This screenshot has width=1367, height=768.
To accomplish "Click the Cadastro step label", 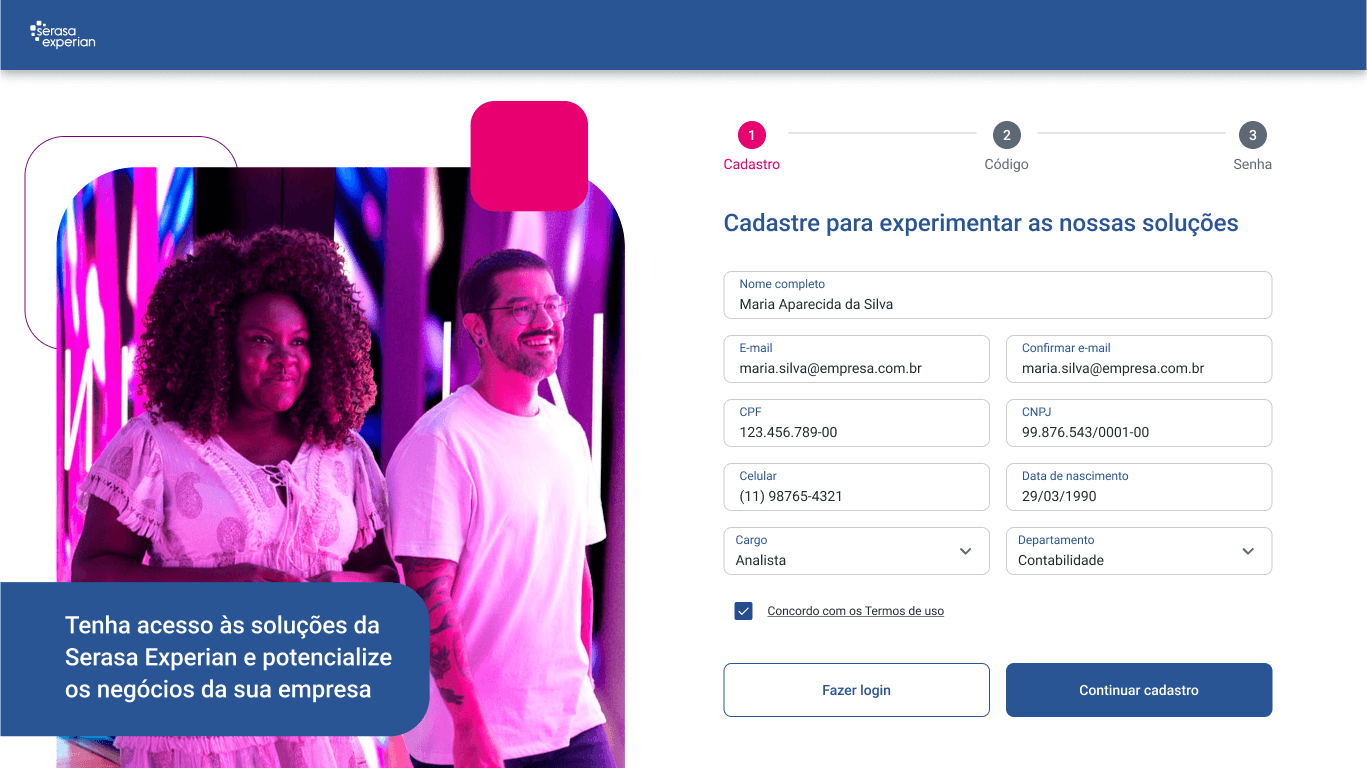I will coord(751,164).
